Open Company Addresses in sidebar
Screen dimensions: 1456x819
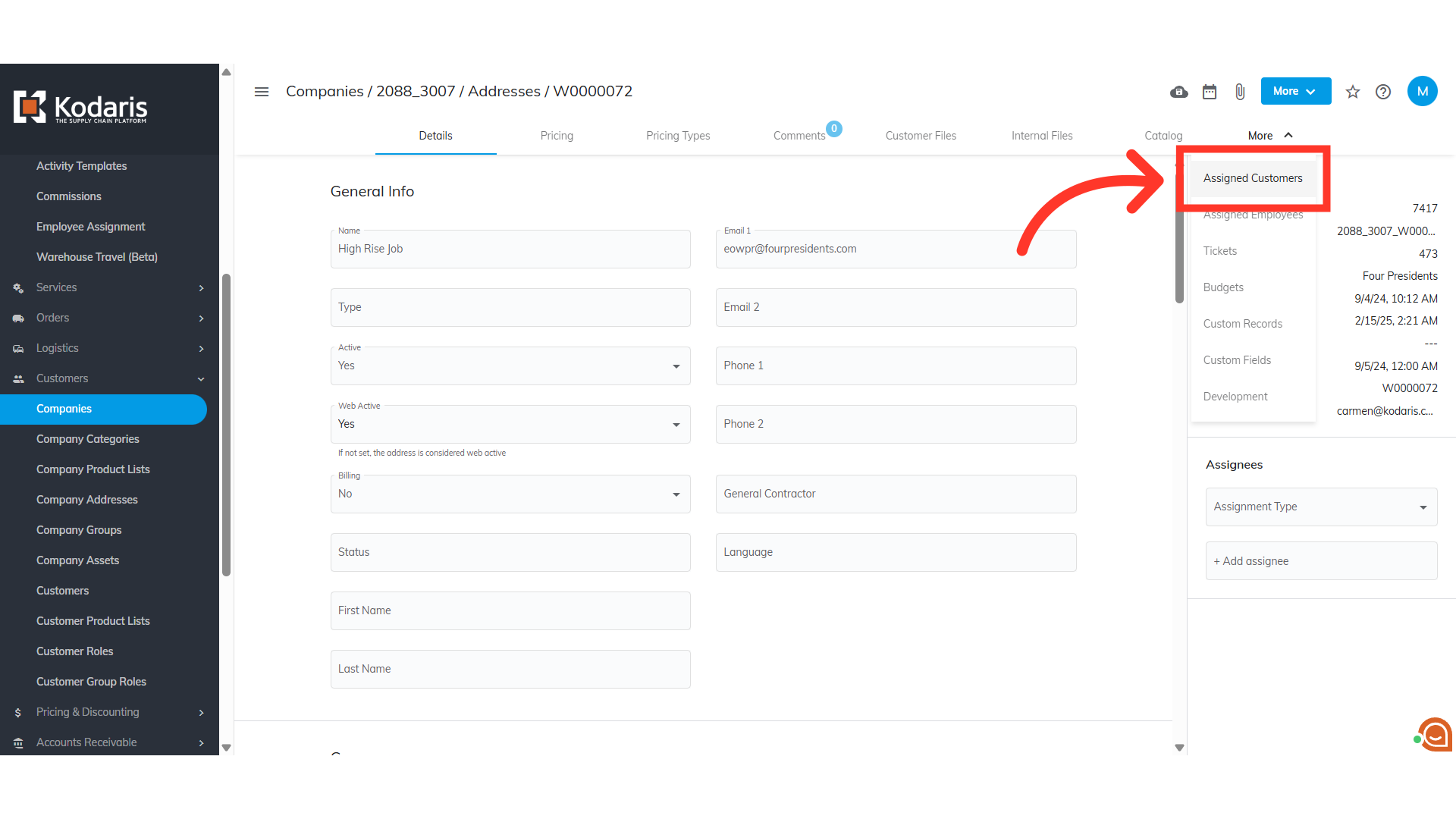(87, 500)
